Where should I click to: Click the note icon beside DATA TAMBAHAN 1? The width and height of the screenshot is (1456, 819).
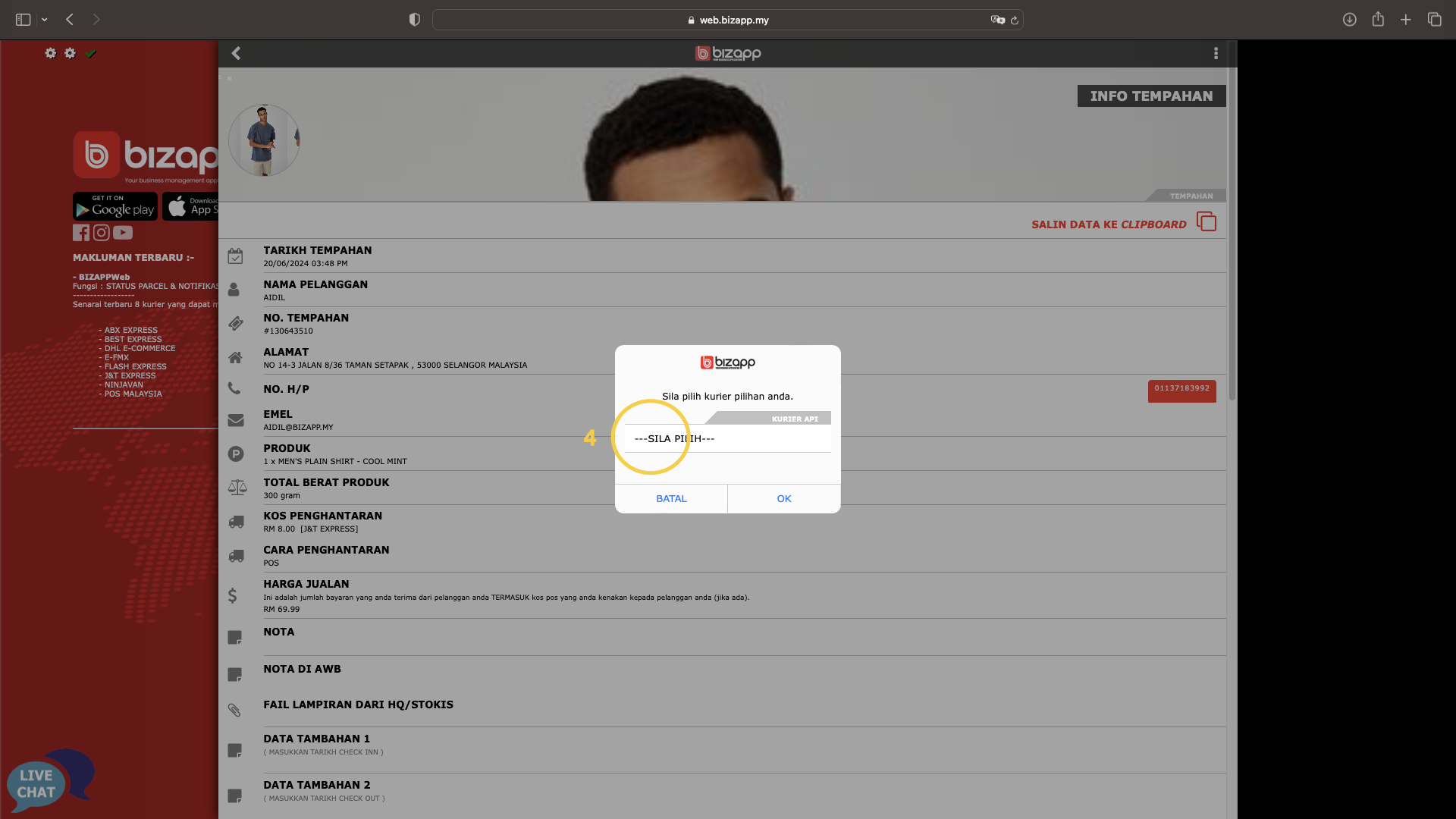pos(235,751)
